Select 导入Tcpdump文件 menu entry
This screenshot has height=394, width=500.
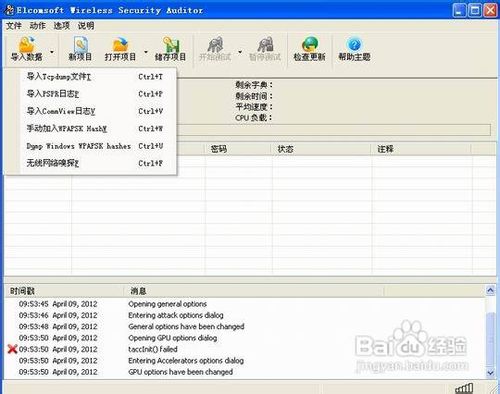pos(90,77)
